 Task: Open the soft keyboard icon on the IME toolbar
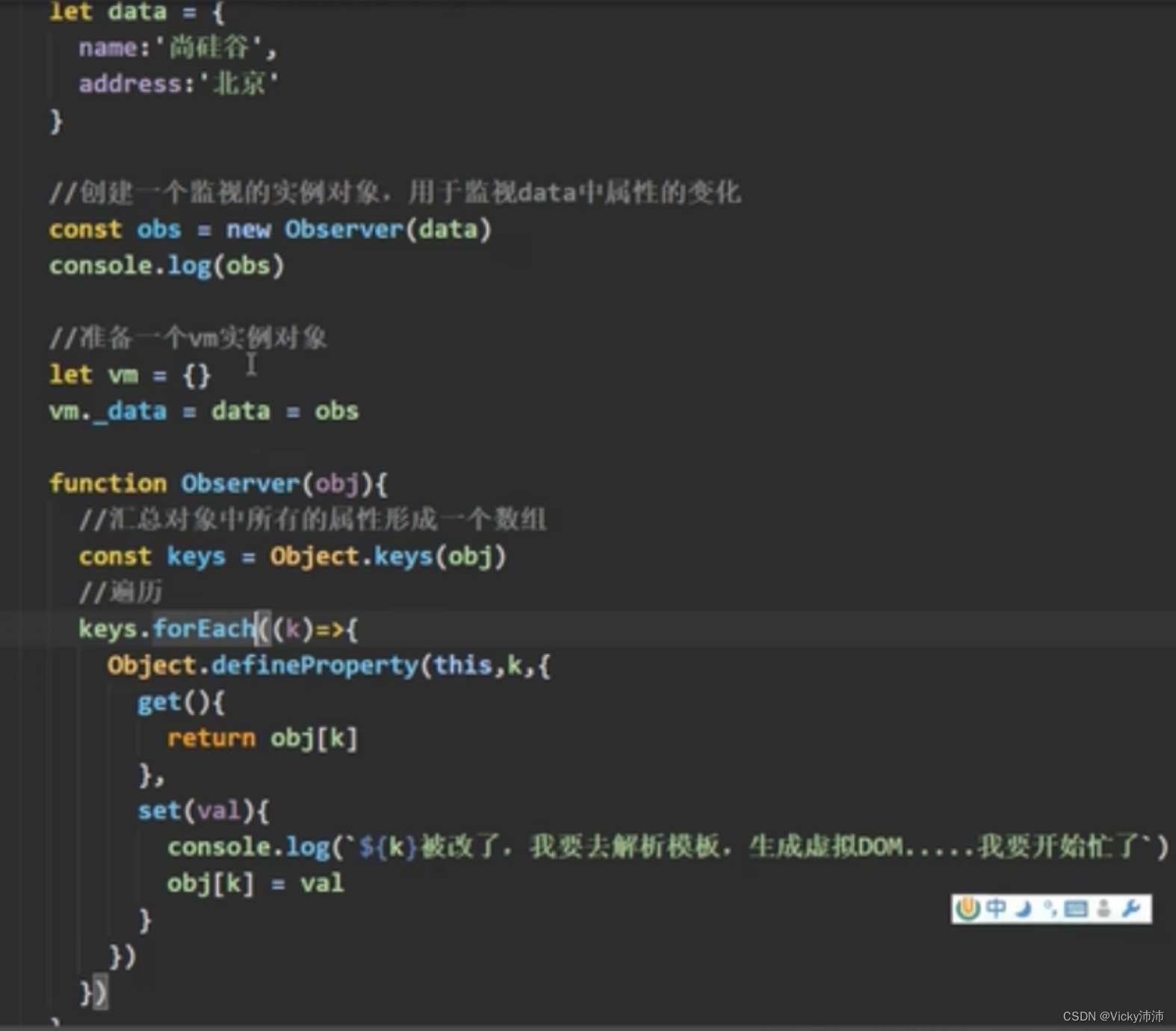click(x=1076, y=908)
